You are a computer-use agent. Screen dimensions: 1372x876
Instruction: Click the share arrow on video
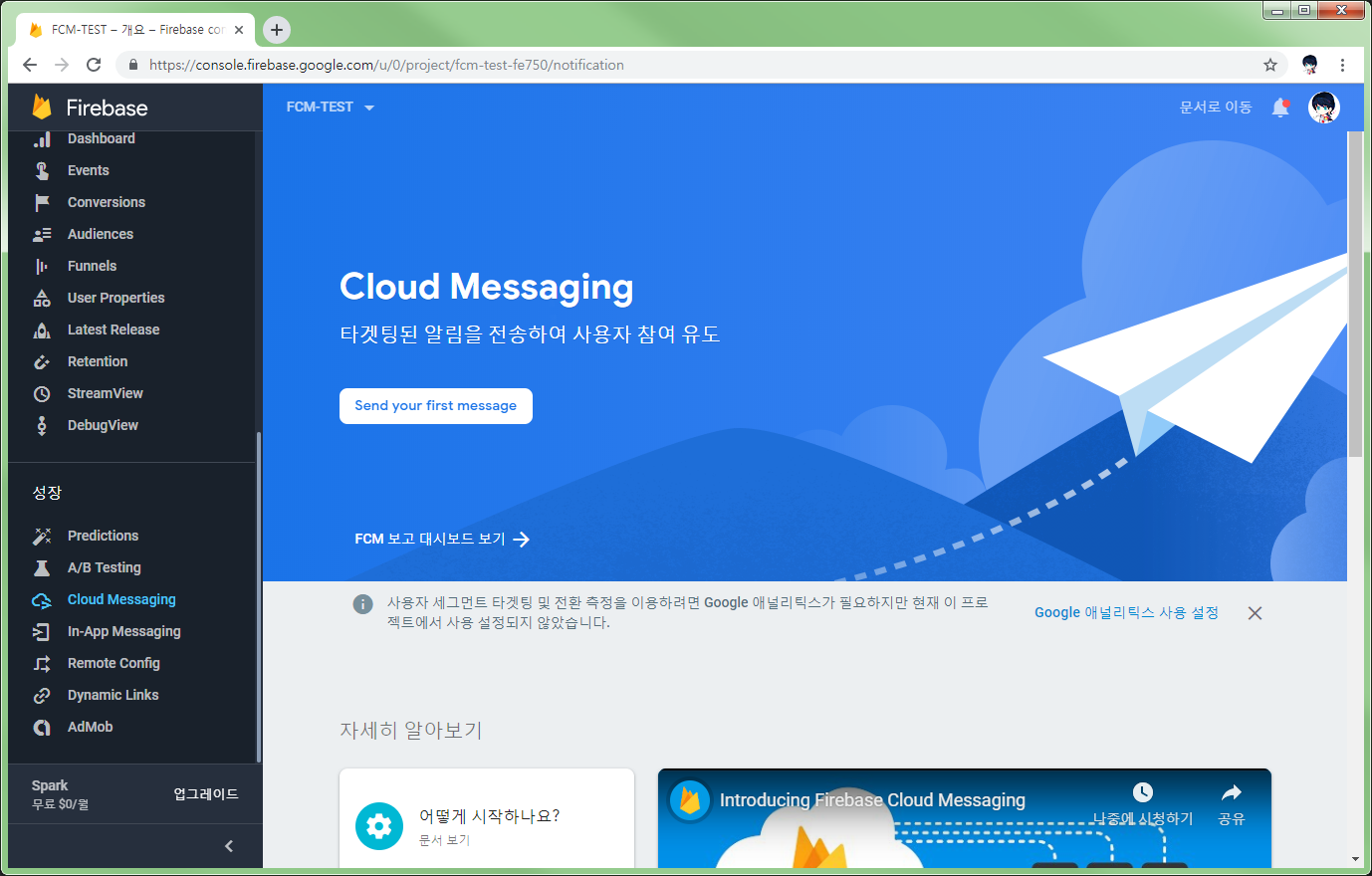[x=1232, y=792]
